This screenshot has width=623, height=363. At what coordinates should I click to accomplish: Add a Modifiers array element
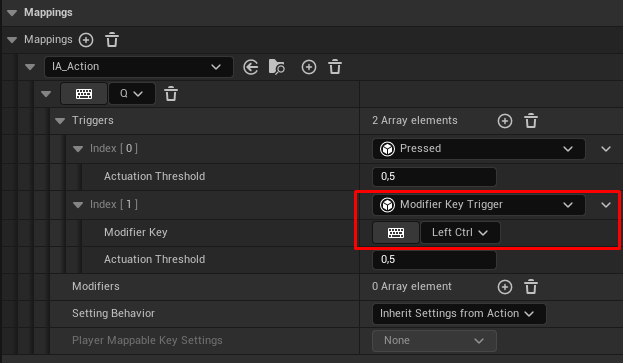coord(505,287)
